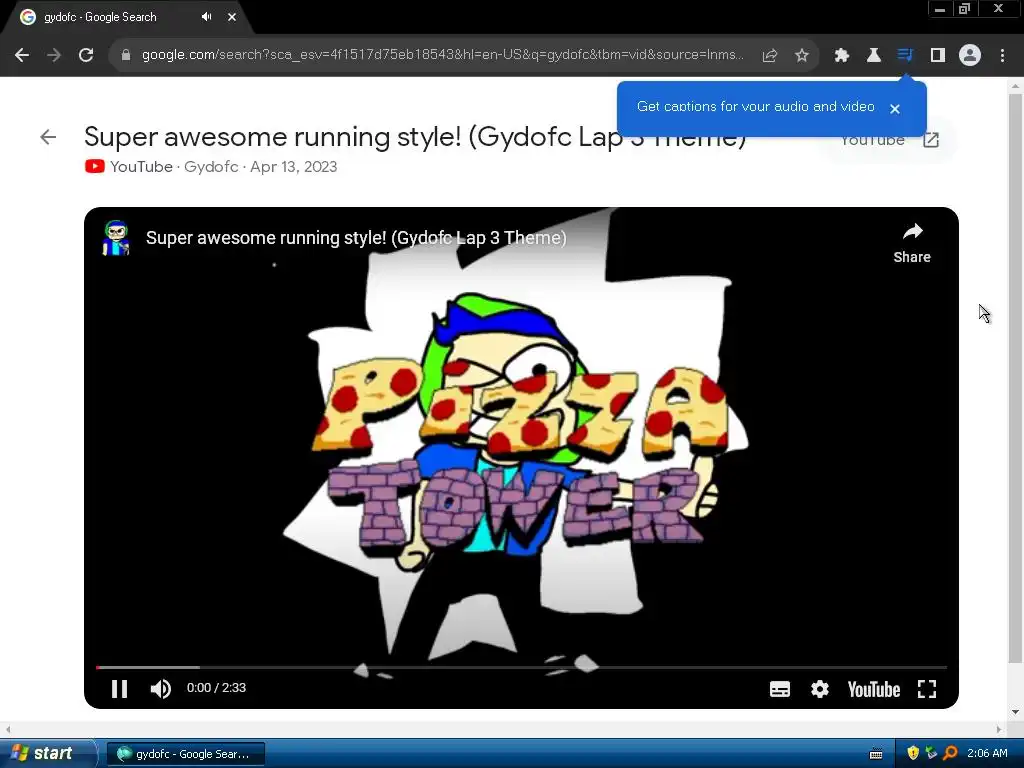Image resolution: width=1024 pixels, height=768 pixels.
Task: Click the YouTube logo in player
Action: point(873,689)
